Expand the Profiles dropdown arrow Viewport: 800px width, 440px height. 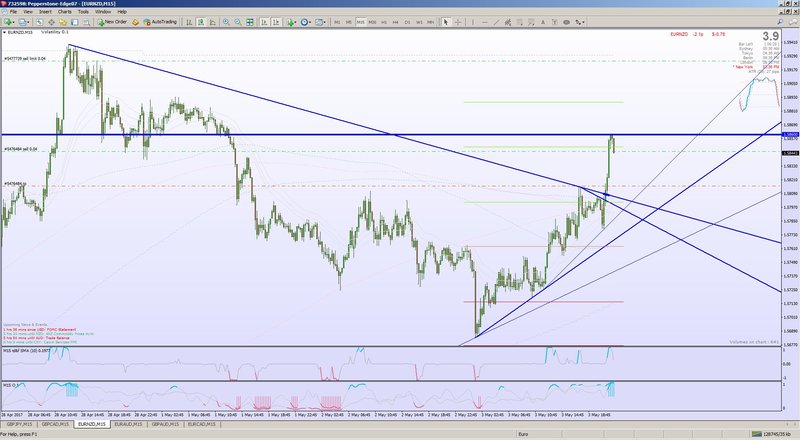click(x=28, y=22)
